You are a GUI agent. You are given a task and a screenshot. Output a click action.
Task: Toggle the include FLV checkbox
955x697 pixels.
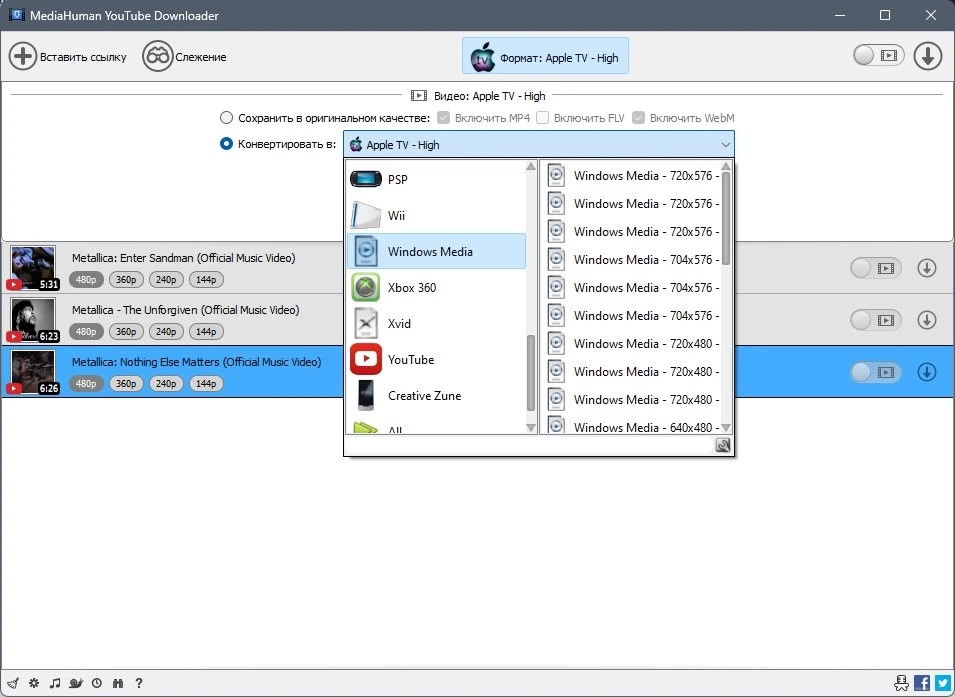542,118
